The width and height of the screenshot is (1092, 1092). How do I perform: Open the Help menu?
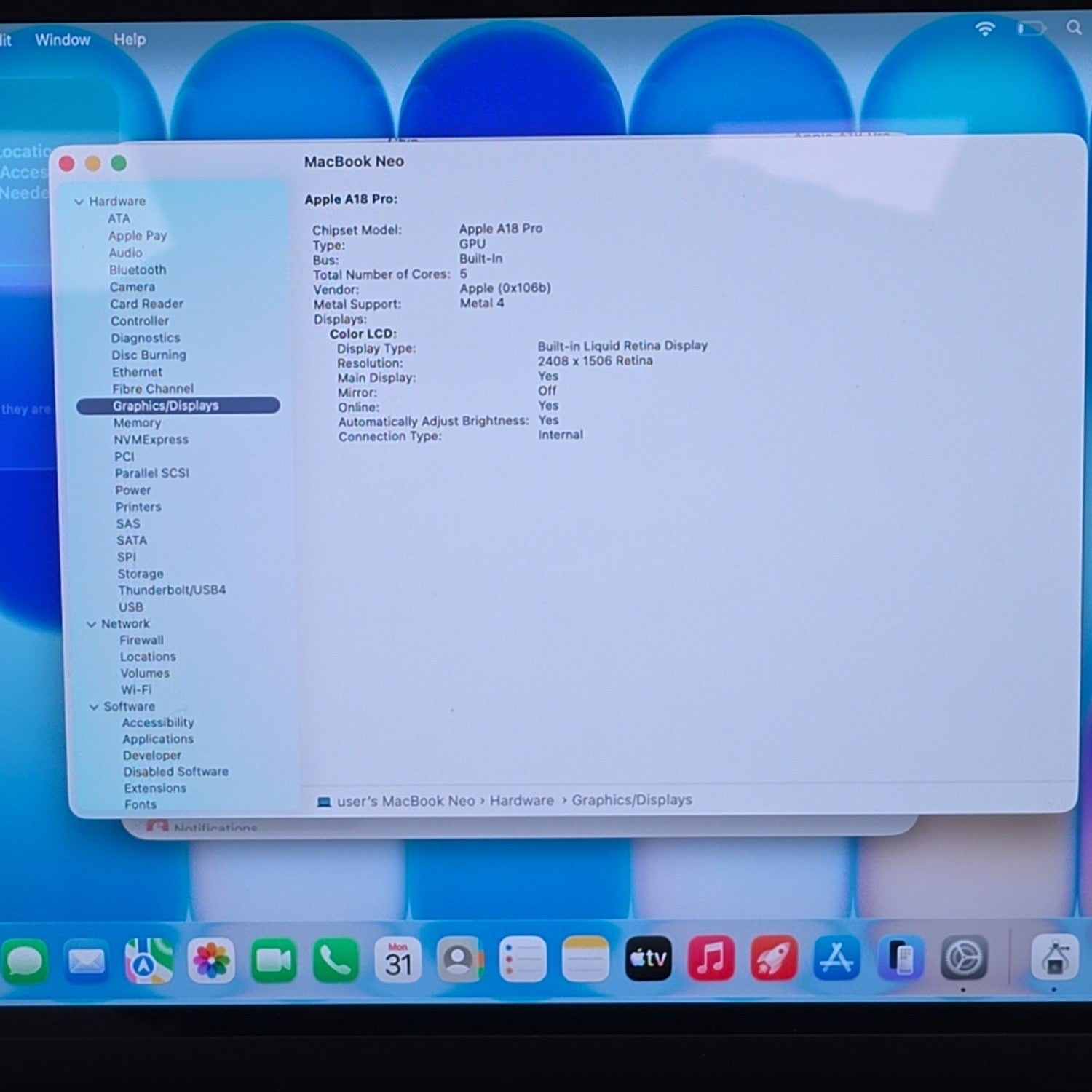[x=130, y=39]
